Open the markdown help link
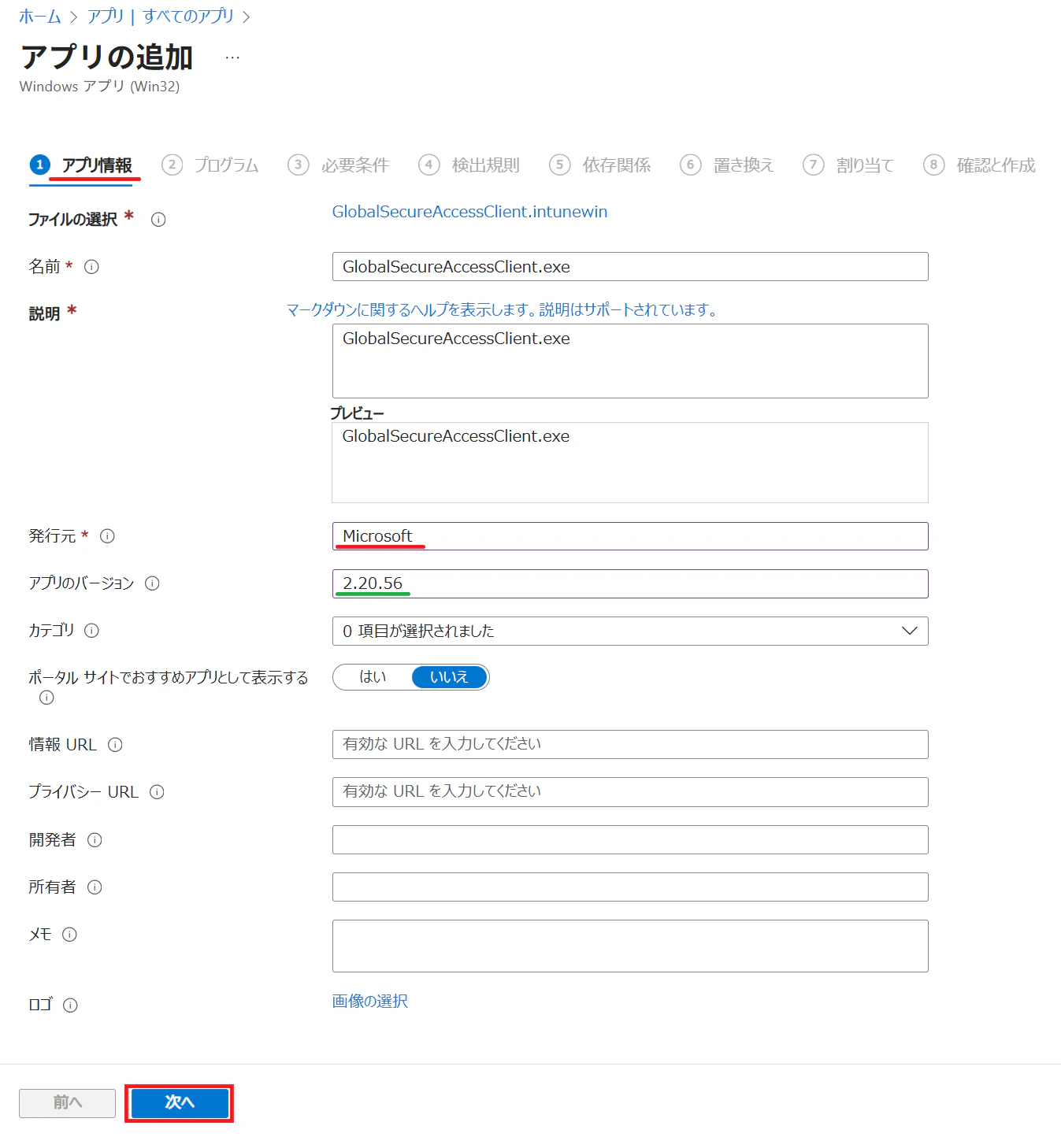 (503, 310)
